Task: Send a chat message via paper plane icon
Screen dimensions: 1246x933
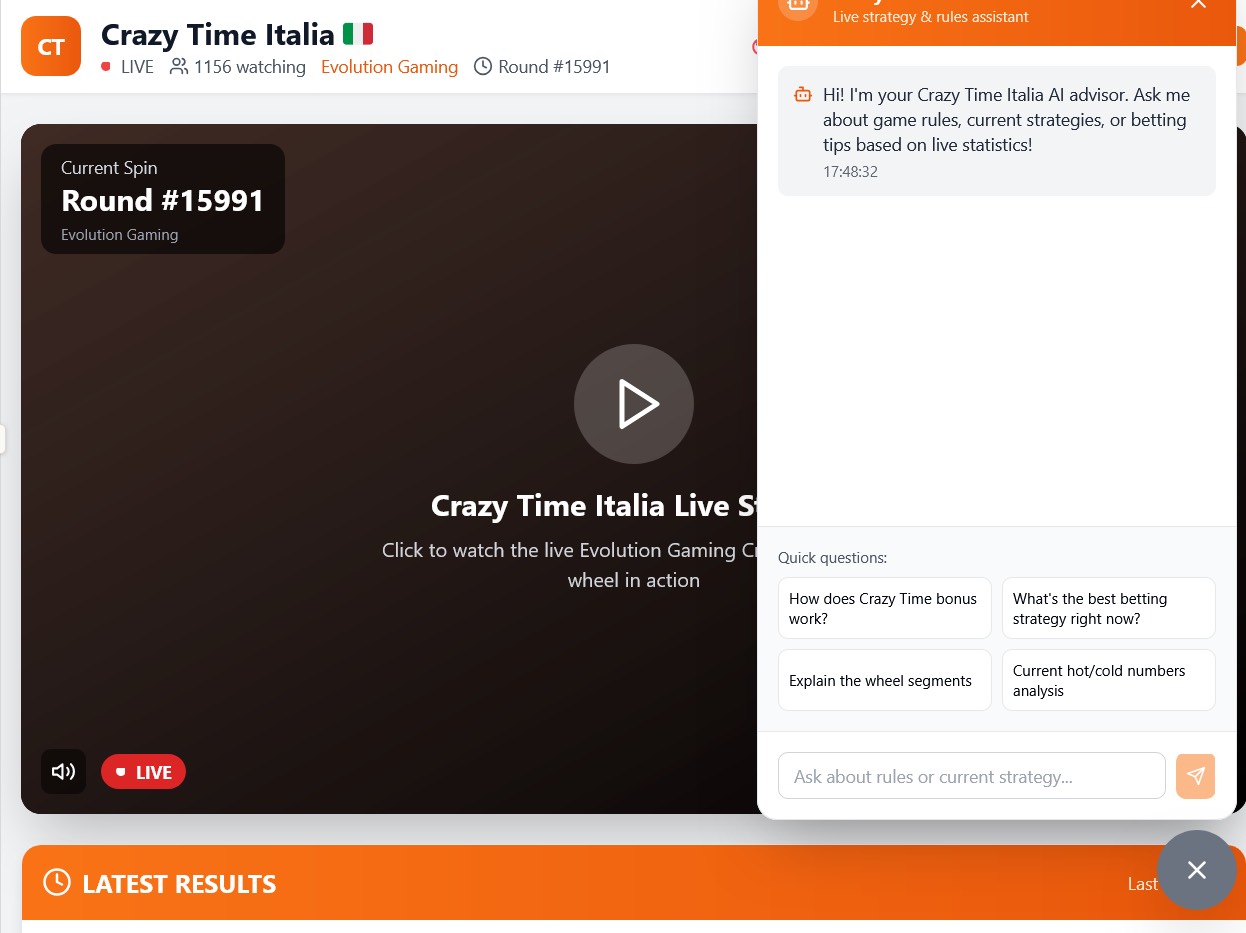Action: click(1195, 775)
